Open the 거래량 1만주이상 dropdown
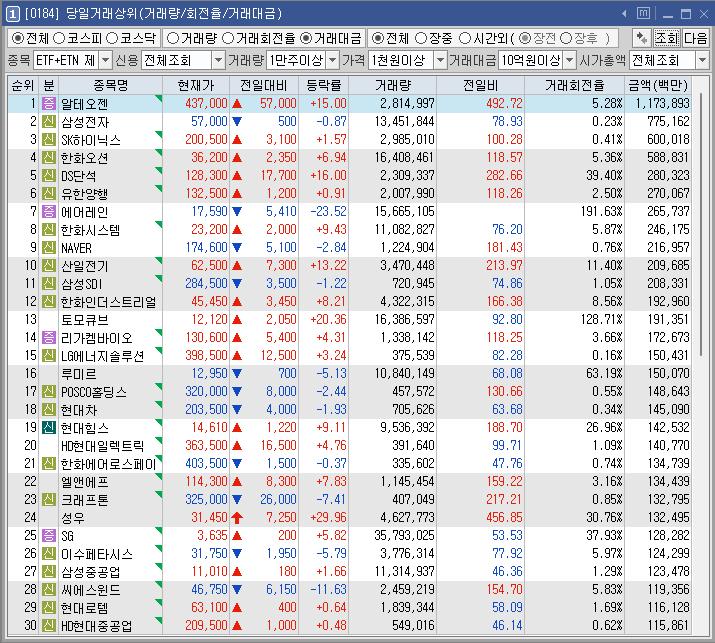 [x=333, y=60]
